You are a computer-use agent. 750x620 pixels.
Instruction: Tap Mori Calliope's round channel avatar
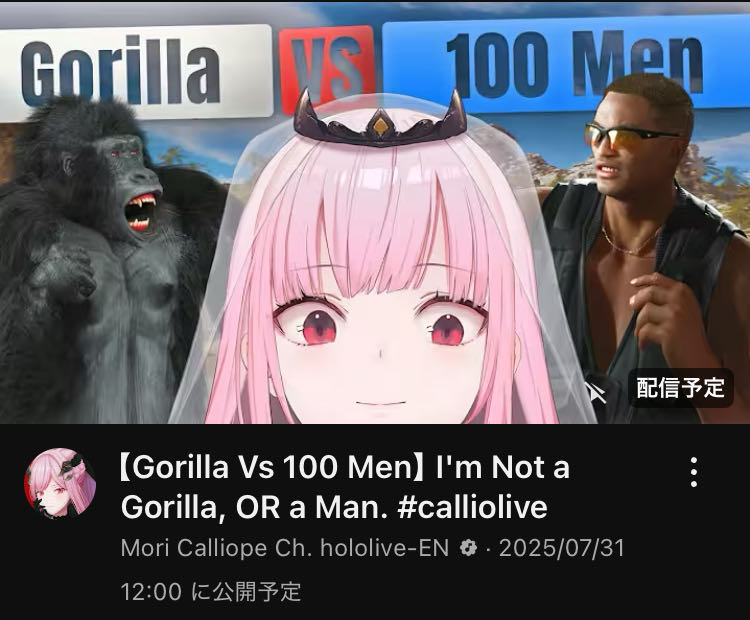60,484
